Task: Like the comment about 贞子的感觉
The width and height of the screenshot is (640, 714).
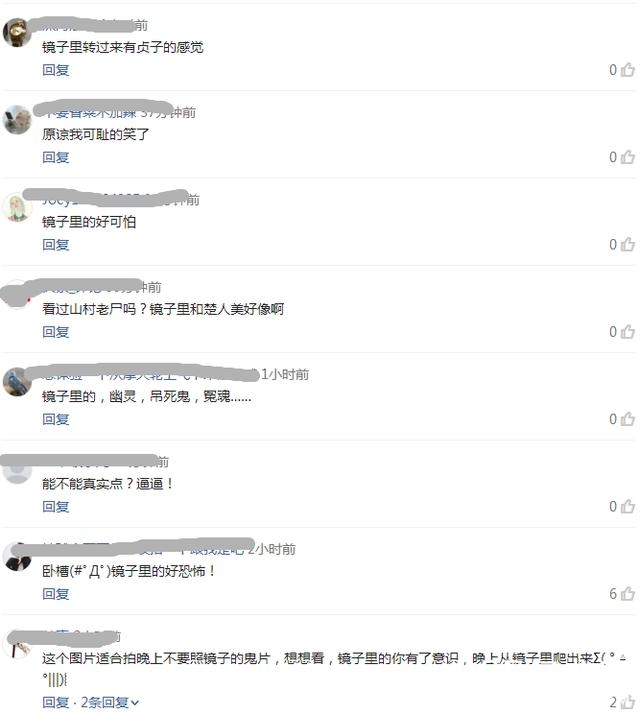Action: coord(628,70)
